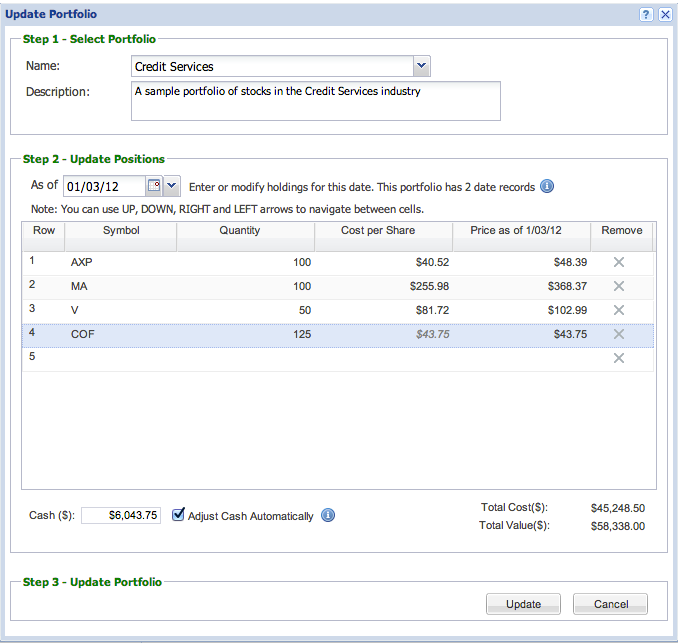681x643 pixels.
Task: Click info icon beside Adjust Cash Automatically
Action: click(328, 515)
